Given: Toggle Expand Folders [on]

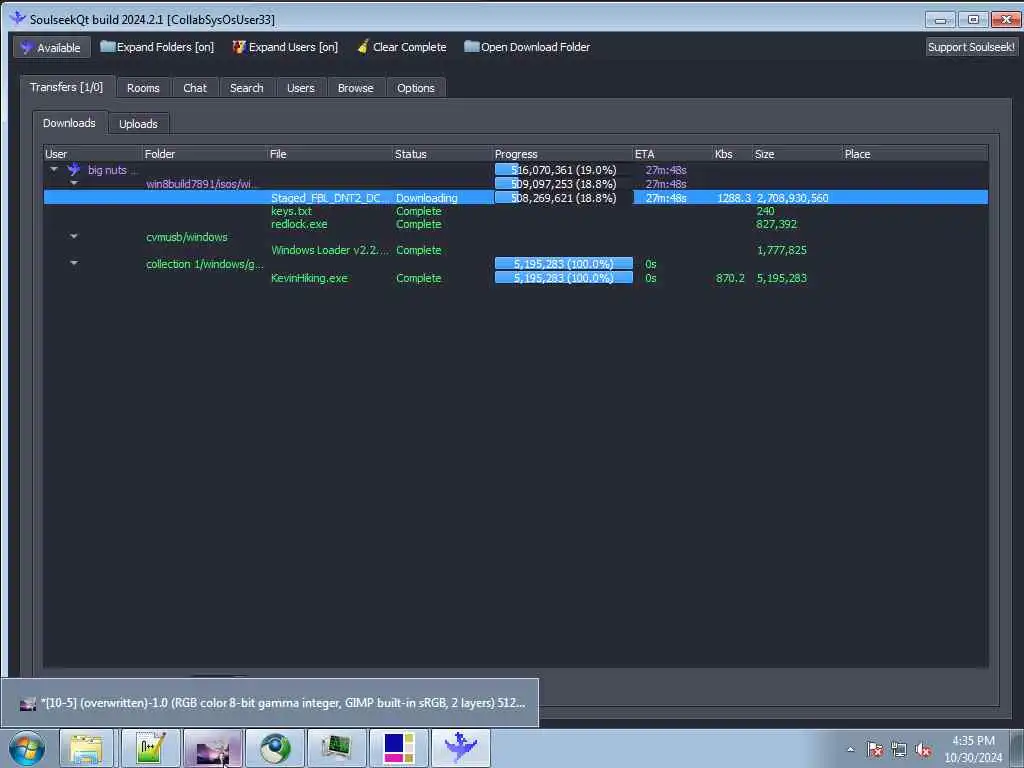Looking at the screenshot, I should coord(157,47).
